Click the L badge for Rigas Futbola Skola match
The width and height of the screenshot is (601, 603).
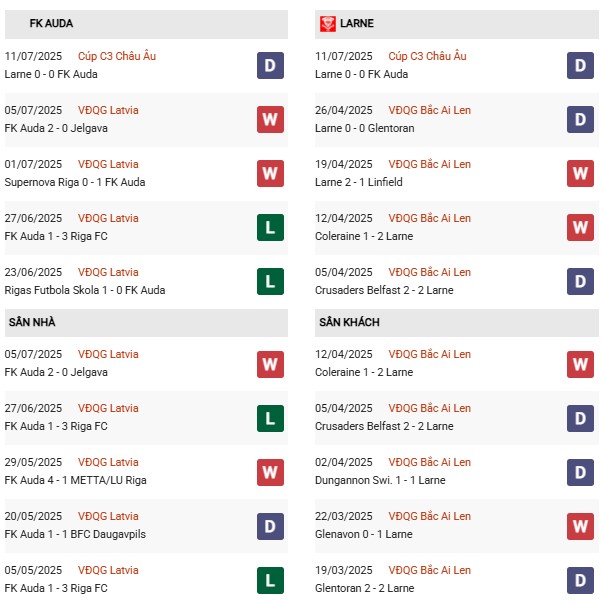coord(270,282)
